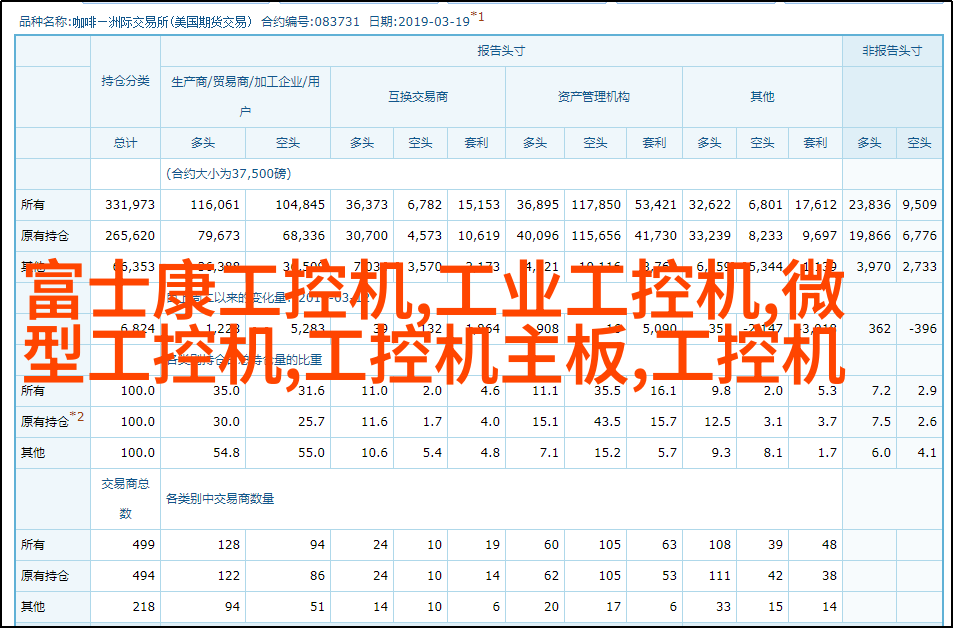Screen dimensions: 953x628
Task: Click the value 53,421
Action: click(x=656, y=205)
